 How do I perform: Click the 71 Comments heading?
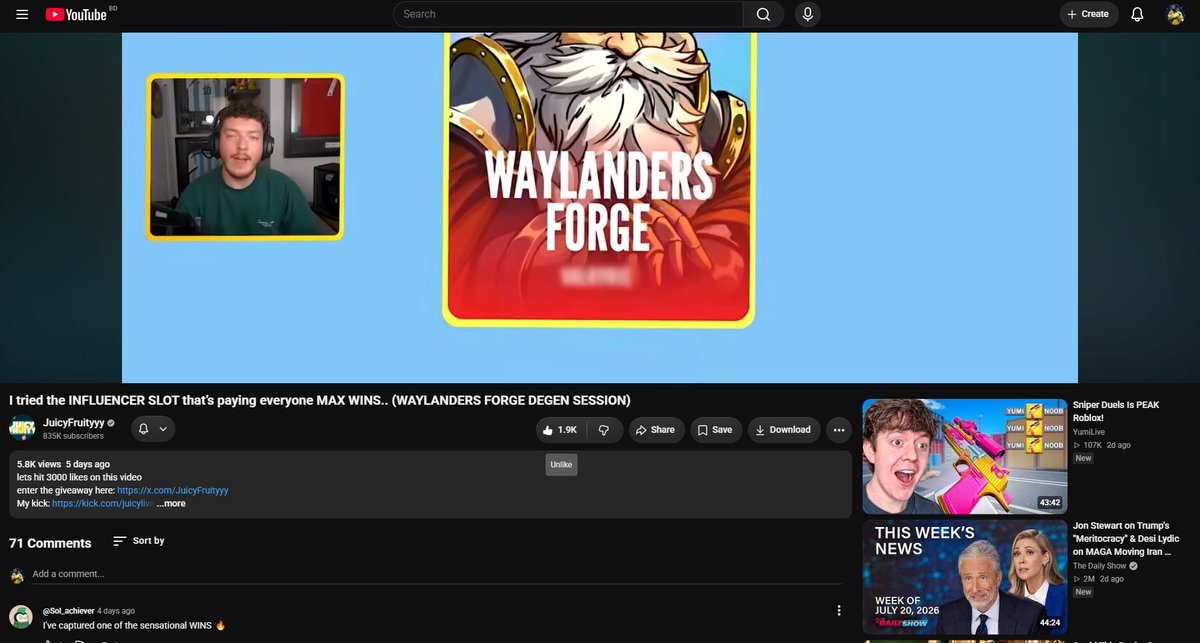click(x=50, y=543)
